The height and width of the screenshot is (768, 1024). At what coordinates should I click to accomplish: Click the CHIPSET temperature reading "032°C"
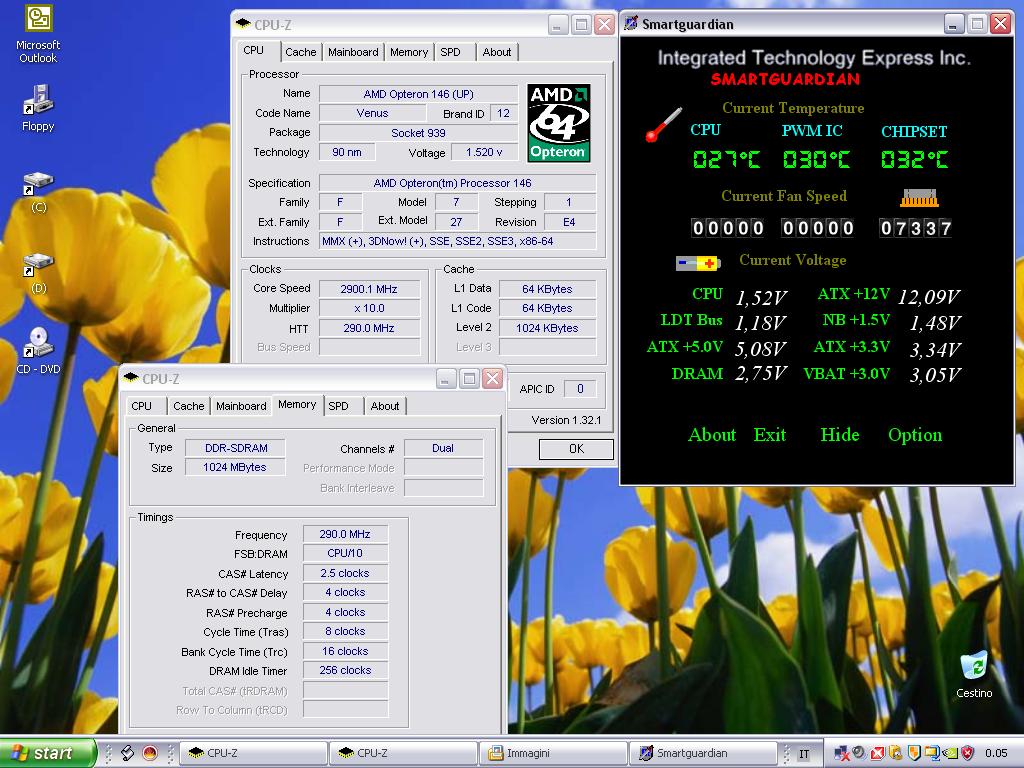point(914,159)
